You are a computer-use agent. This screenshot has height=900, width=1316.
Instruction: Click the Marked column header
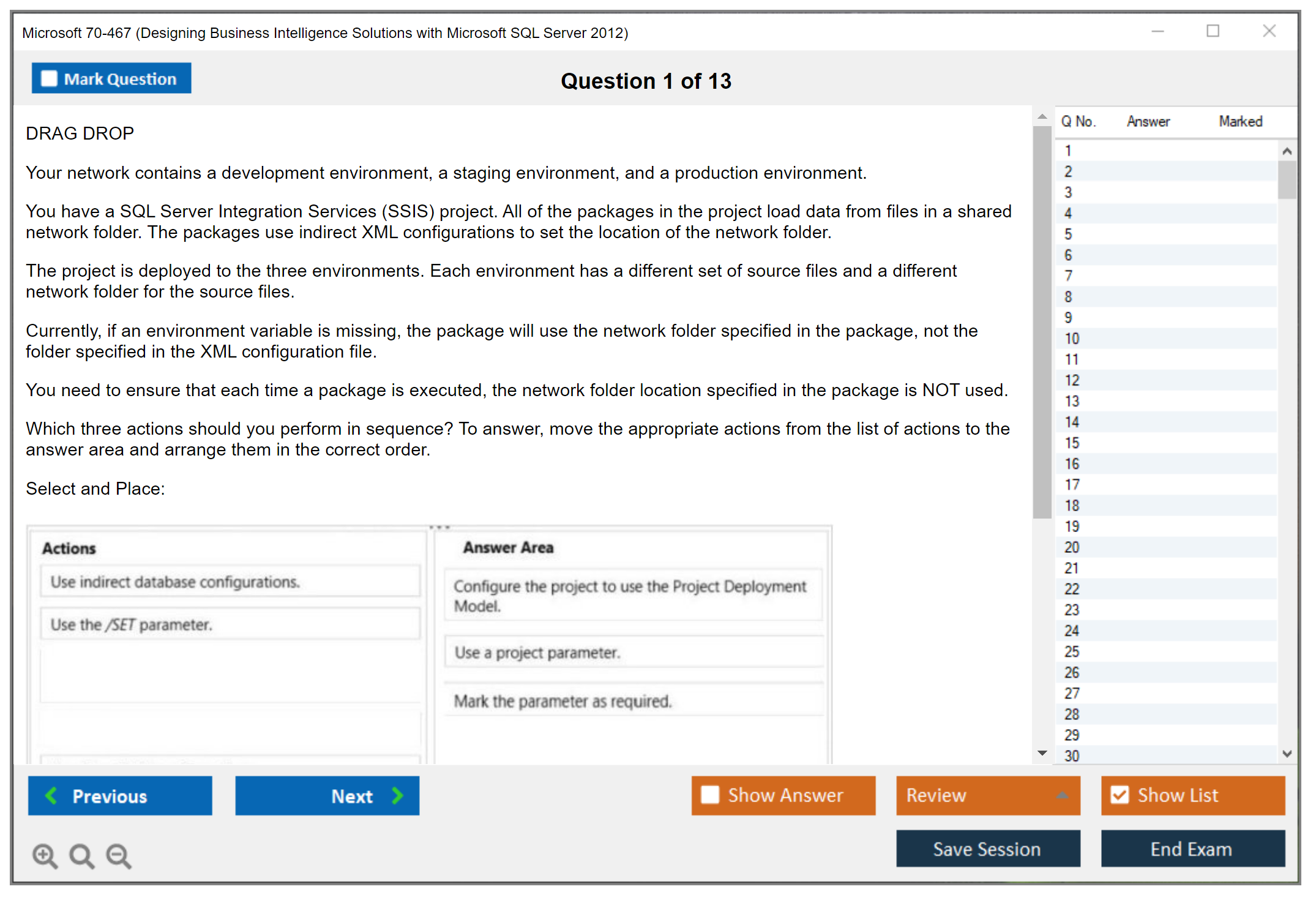(1240, 121)
